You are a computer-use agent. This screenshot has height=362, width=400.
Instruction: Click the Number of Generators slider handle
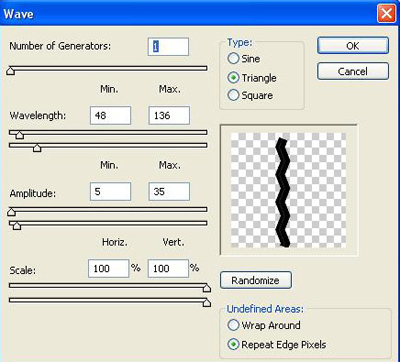(x=11, y=71)
